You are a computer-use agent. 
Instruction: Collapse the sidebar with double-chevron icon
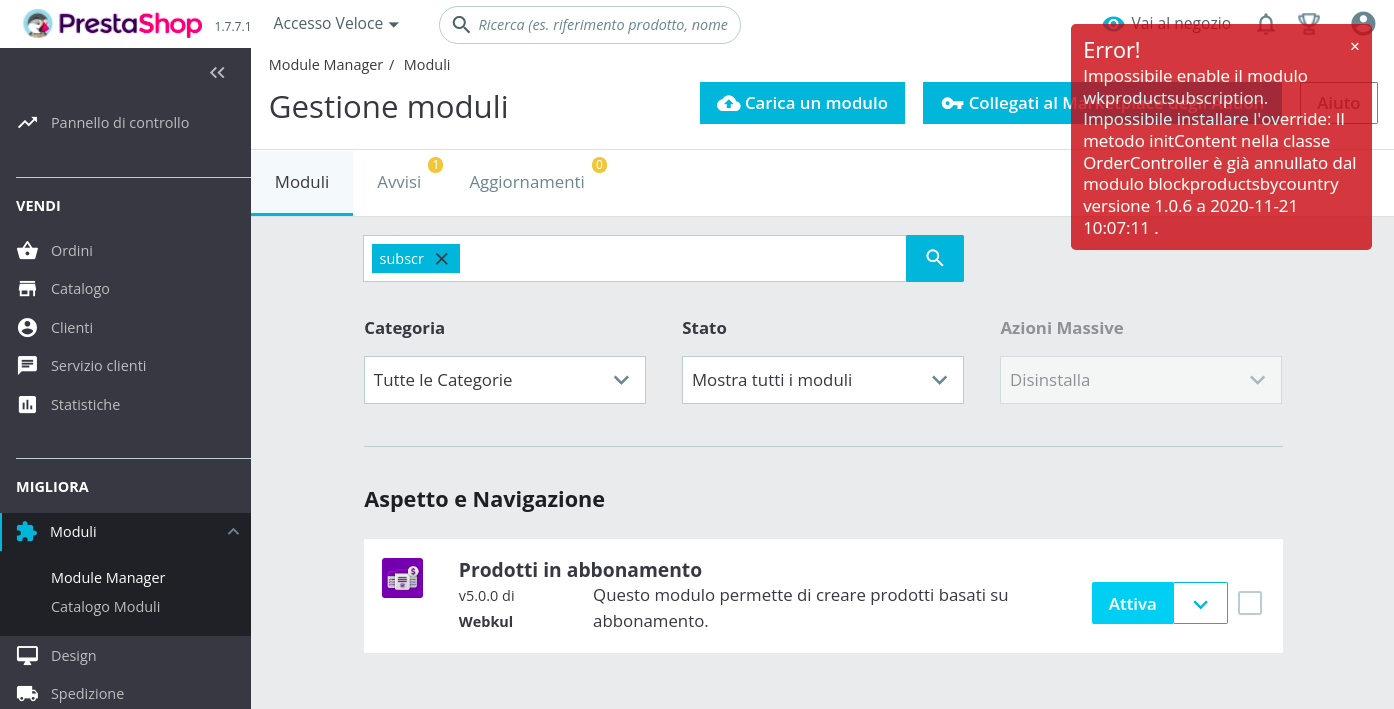(x=217, y=72)
